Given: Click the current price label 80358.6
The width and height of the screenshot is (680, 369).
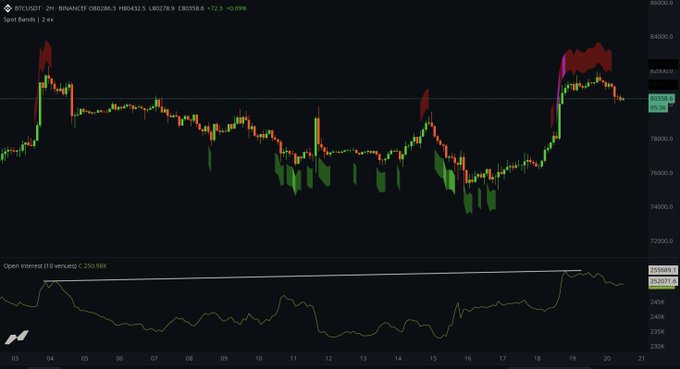Looking at the screenshot, I should [661, 99].
